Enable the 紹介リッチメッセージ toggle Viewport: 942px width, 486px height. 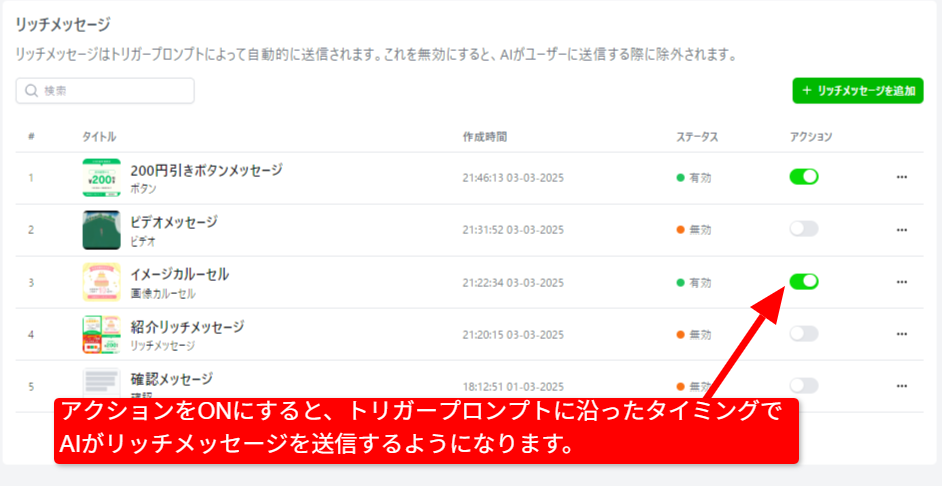[x=803, y=334]
